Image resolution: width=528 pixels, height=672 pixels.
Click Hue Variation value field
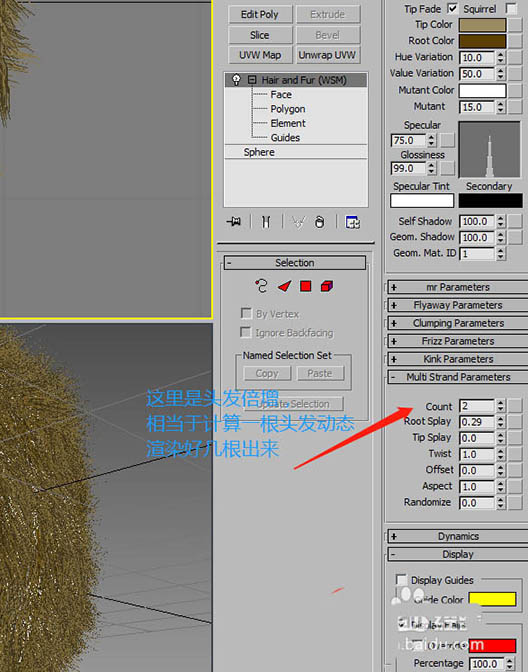pyautogui.click(x=477, y=57)
